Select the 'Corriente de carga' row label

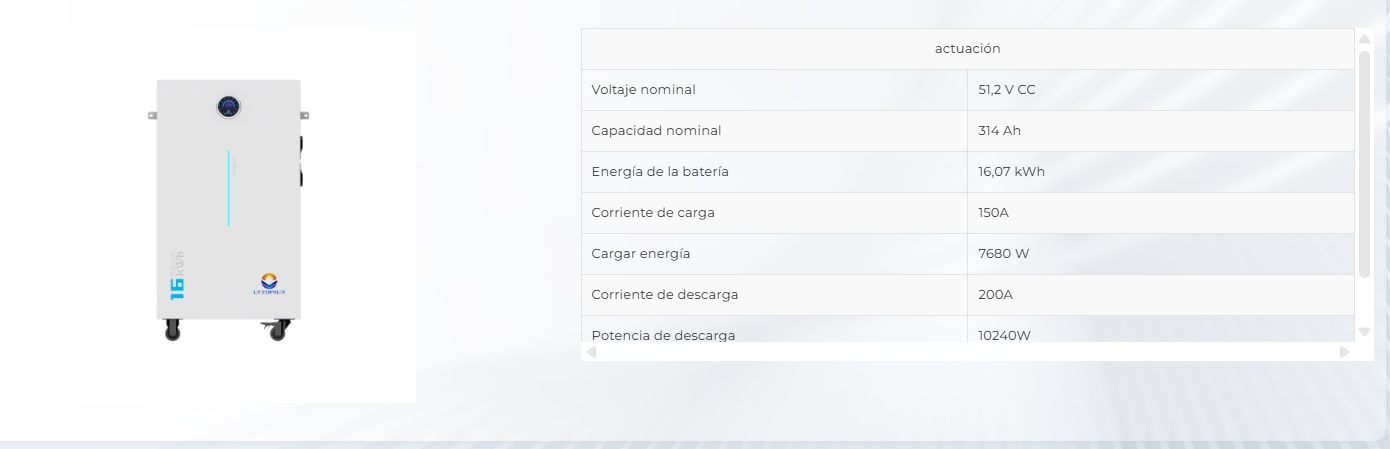653,213
